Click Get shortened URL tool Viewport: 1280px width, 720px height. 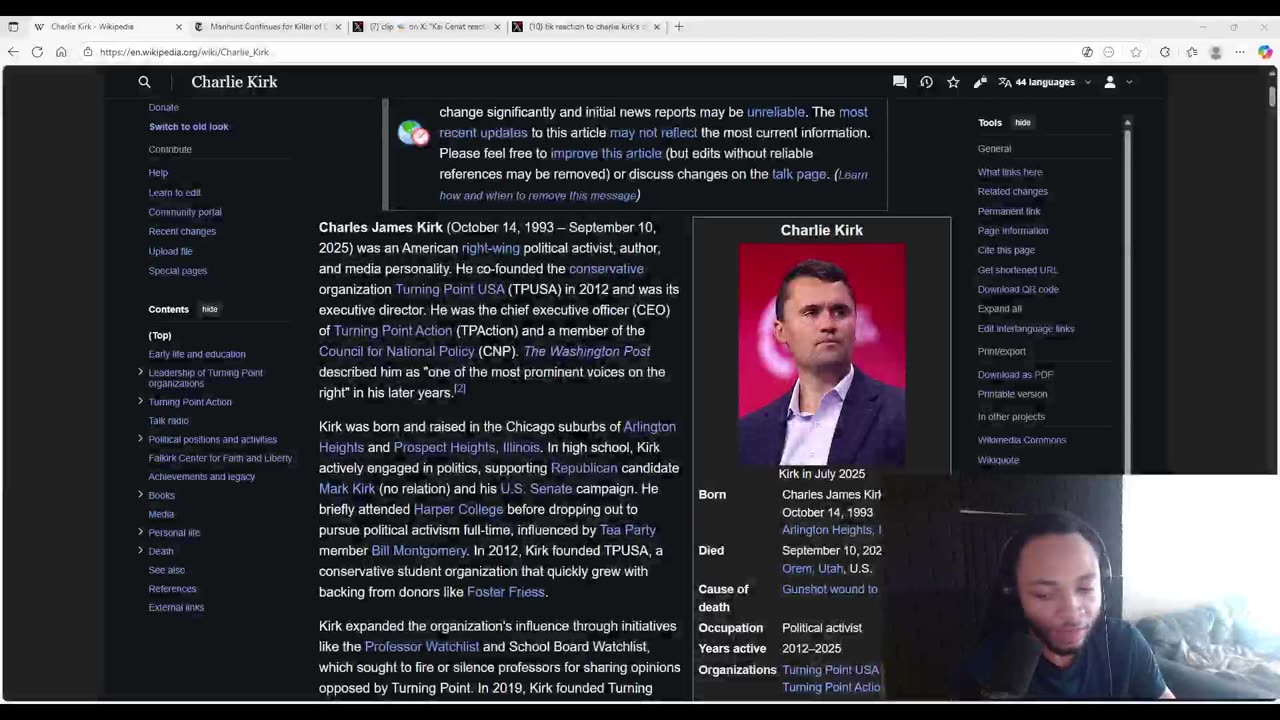coord(1017,270)
